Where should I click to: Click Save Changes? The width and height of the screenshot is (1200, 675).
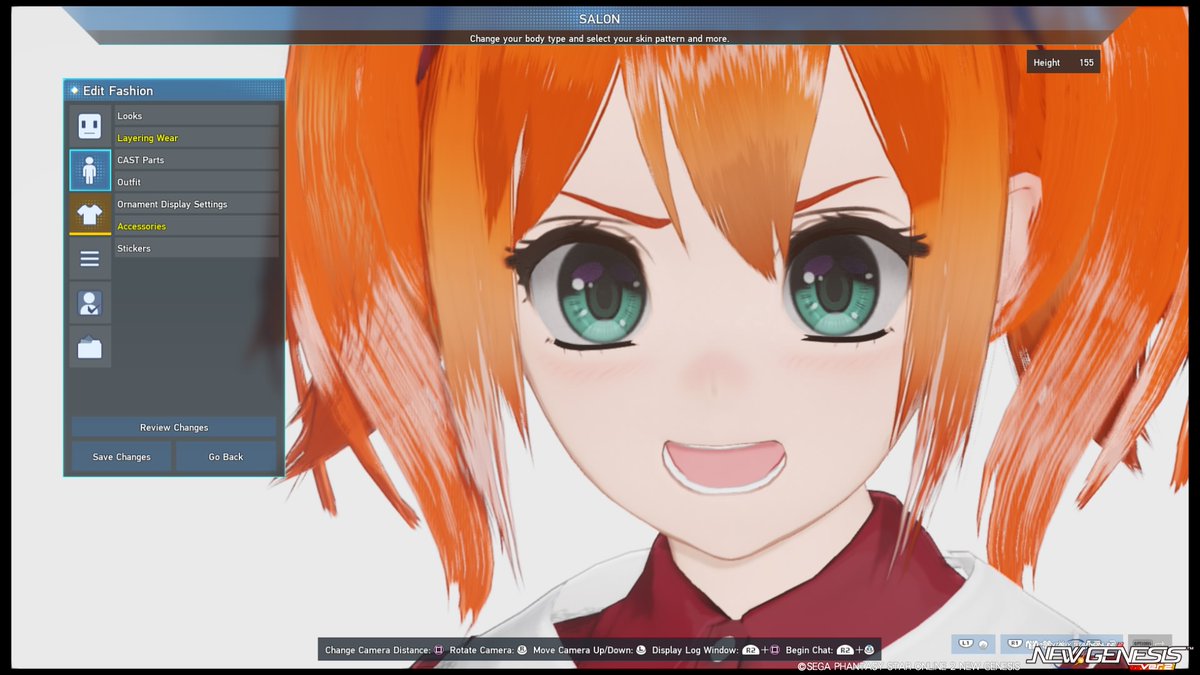[x=122, y=457]
